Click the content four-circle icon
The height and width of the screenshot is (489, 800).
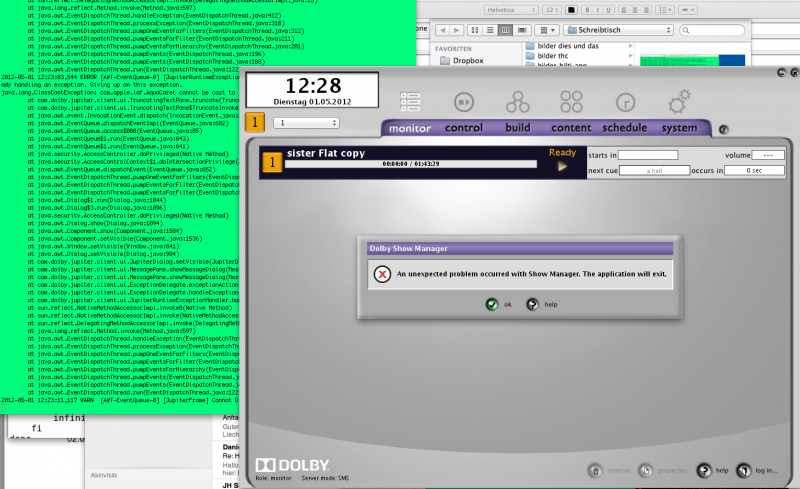(571, 102)
